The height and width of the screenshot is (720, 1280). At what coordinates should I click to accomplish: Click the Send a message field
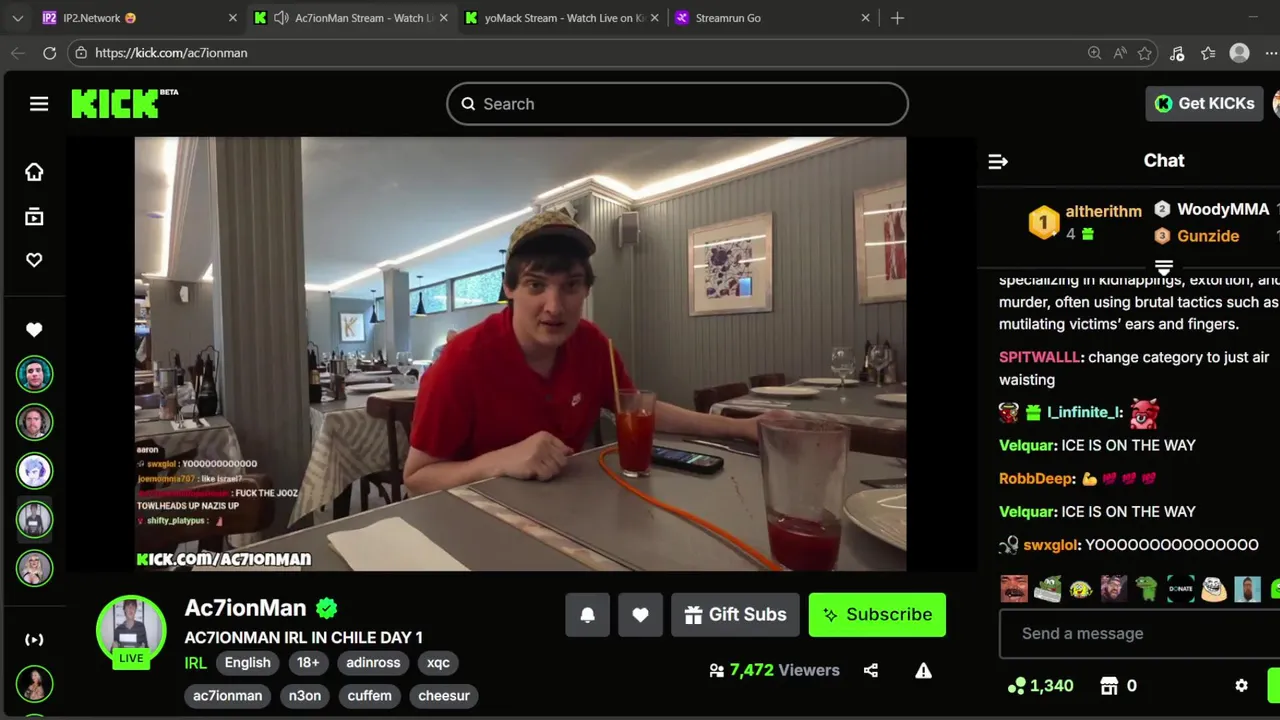(x=1139, y=634)
